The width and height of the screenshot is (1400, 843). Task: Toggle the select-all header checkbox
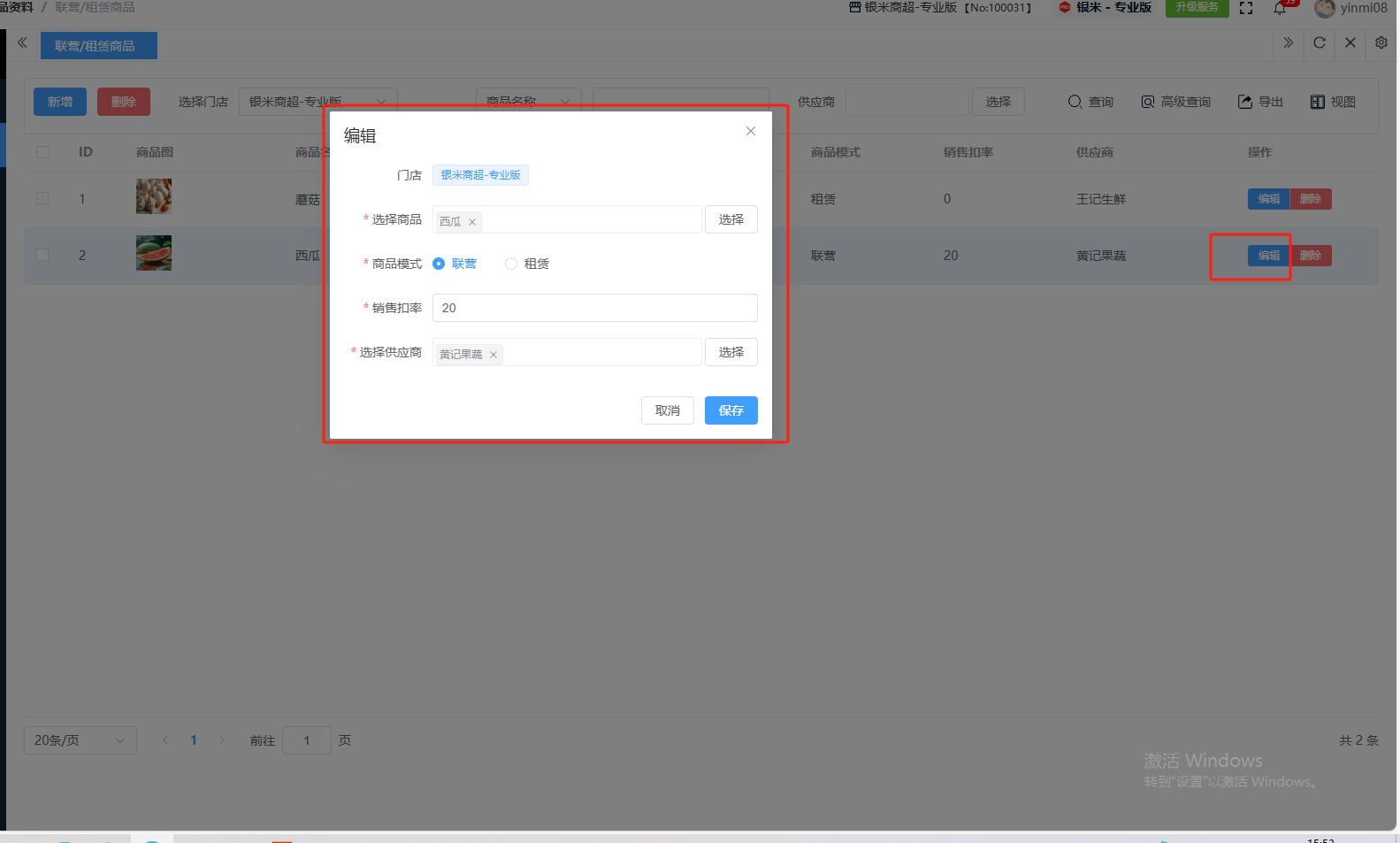point(42,152)
